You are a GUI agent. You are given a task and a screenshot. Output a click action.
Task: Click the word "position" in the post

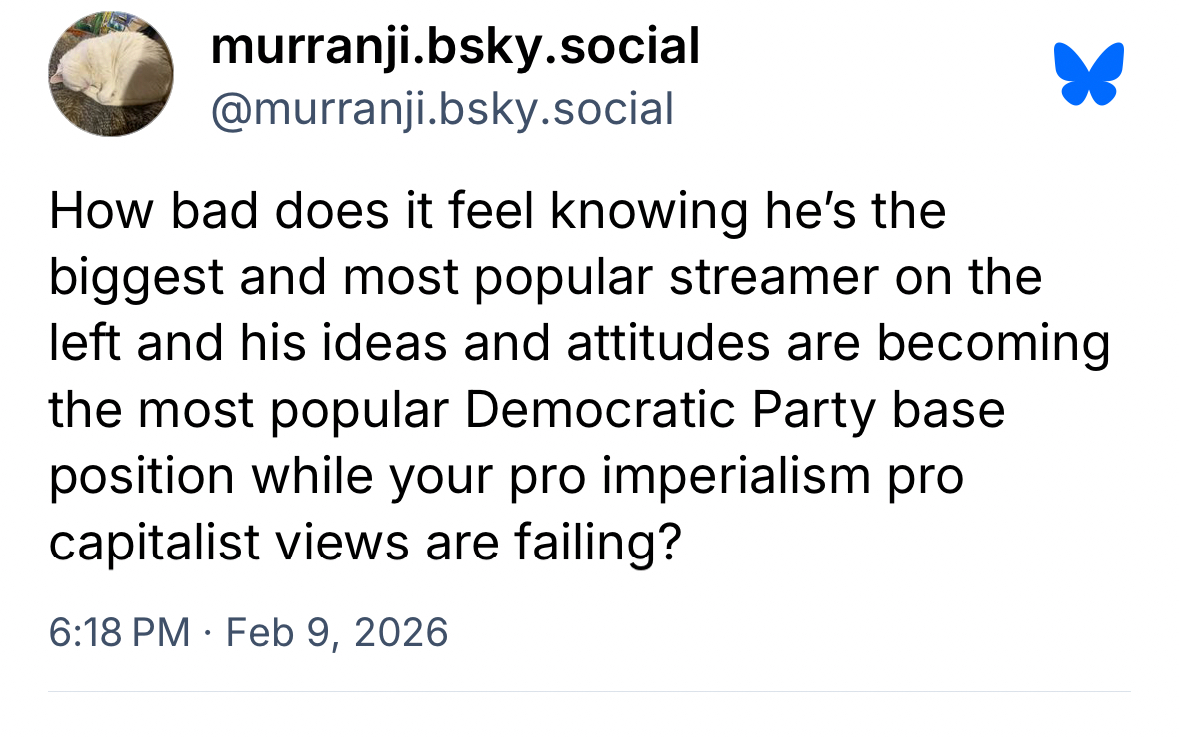pyautogui.click(x=142, y=477)
